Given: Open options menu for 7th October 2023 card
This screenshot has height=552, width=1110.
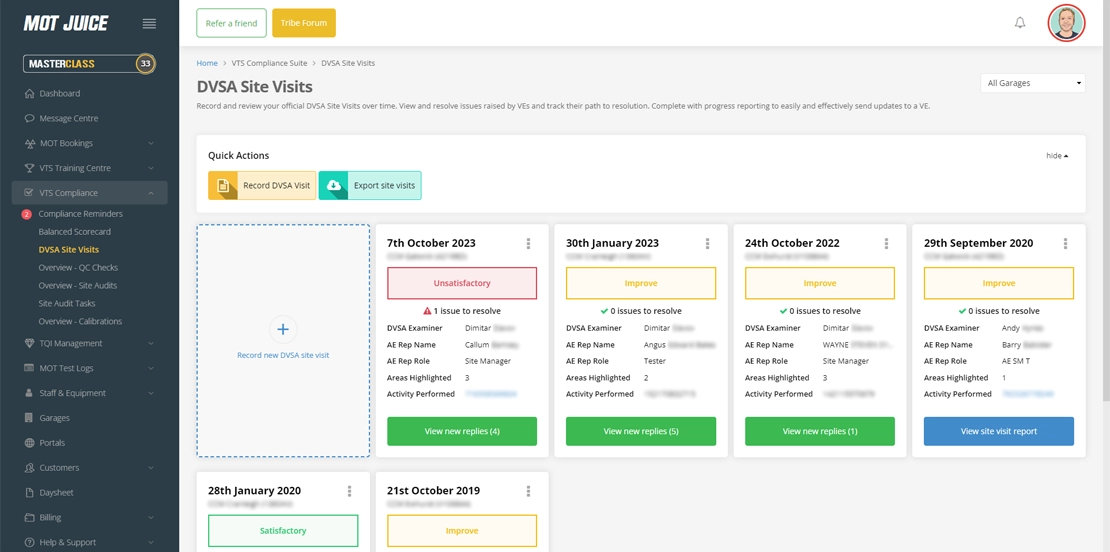Looking at the screenshot, I should point(528,243).
